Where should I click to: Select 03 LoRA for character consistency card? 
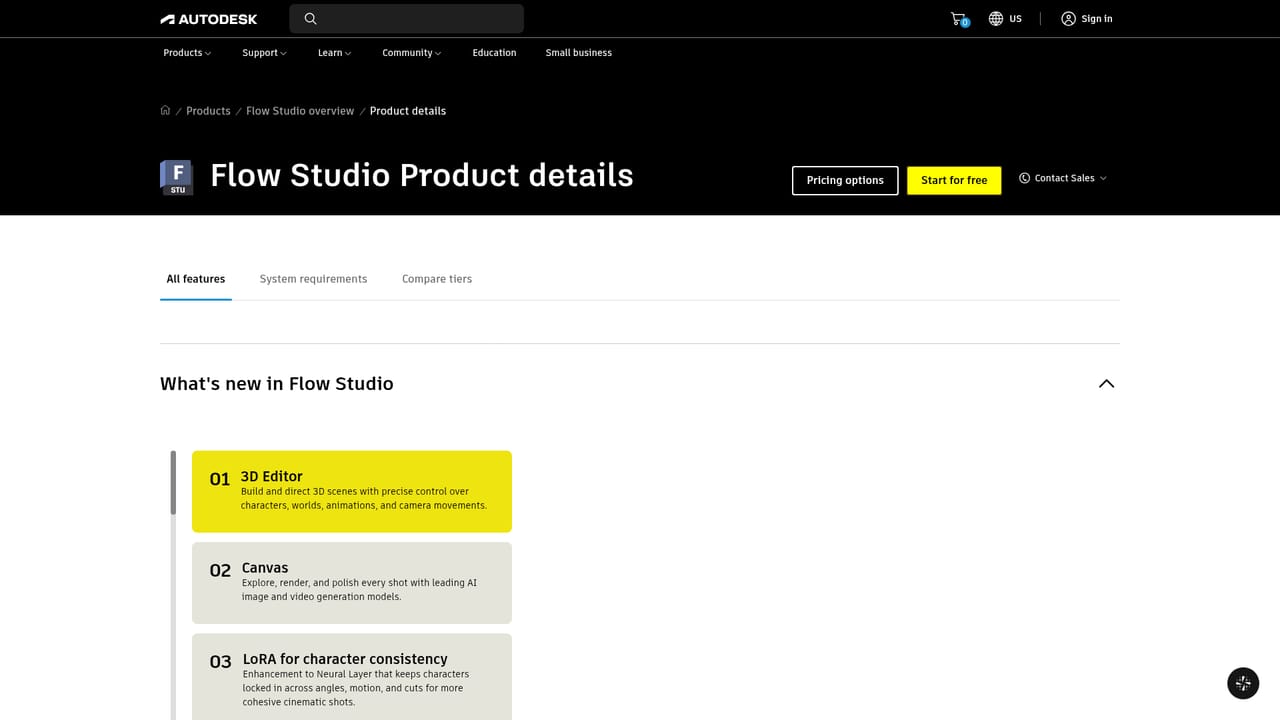tap(352, 676)
